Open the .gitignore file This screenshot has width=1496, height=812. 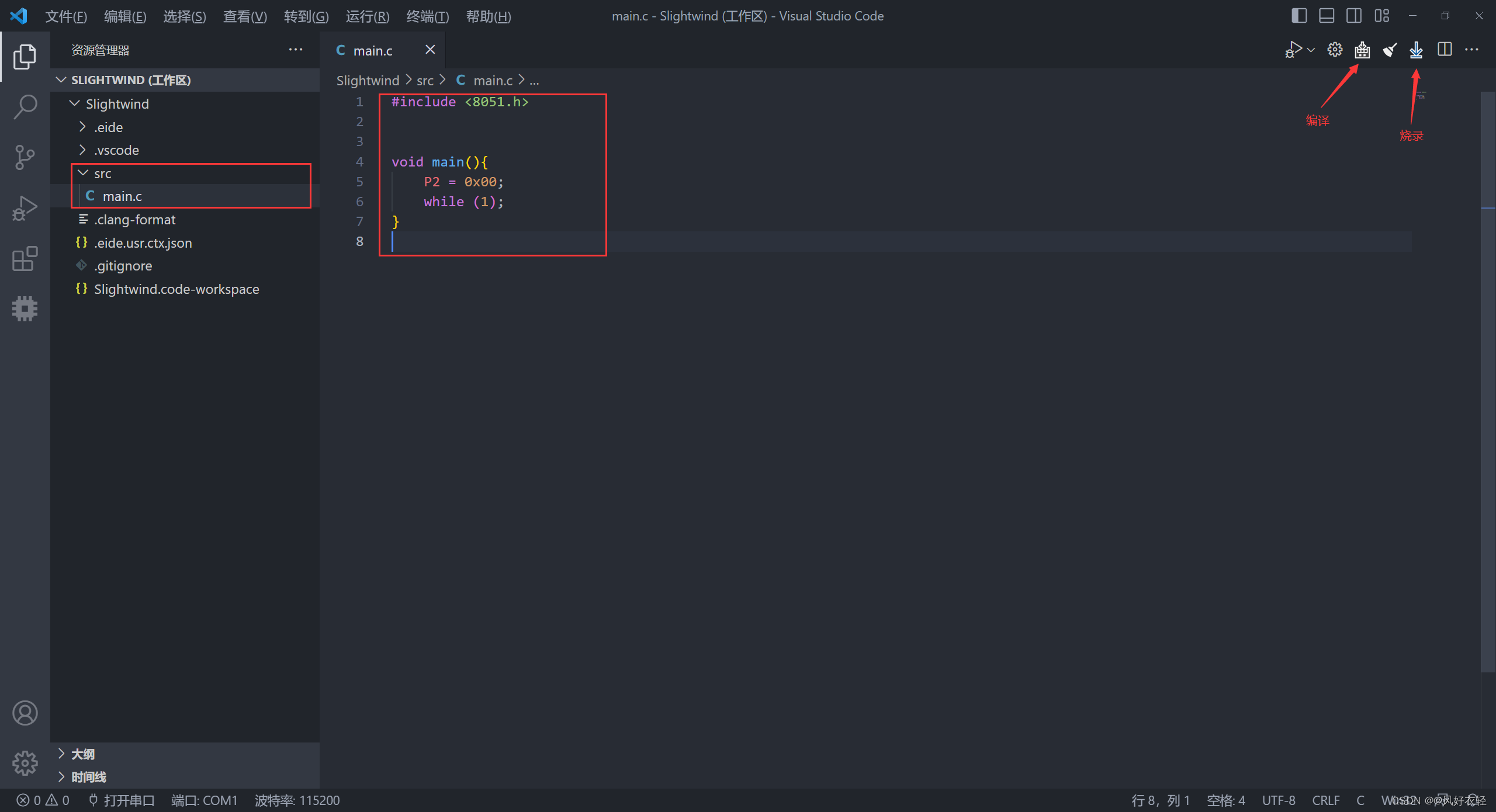click(185, 266)
